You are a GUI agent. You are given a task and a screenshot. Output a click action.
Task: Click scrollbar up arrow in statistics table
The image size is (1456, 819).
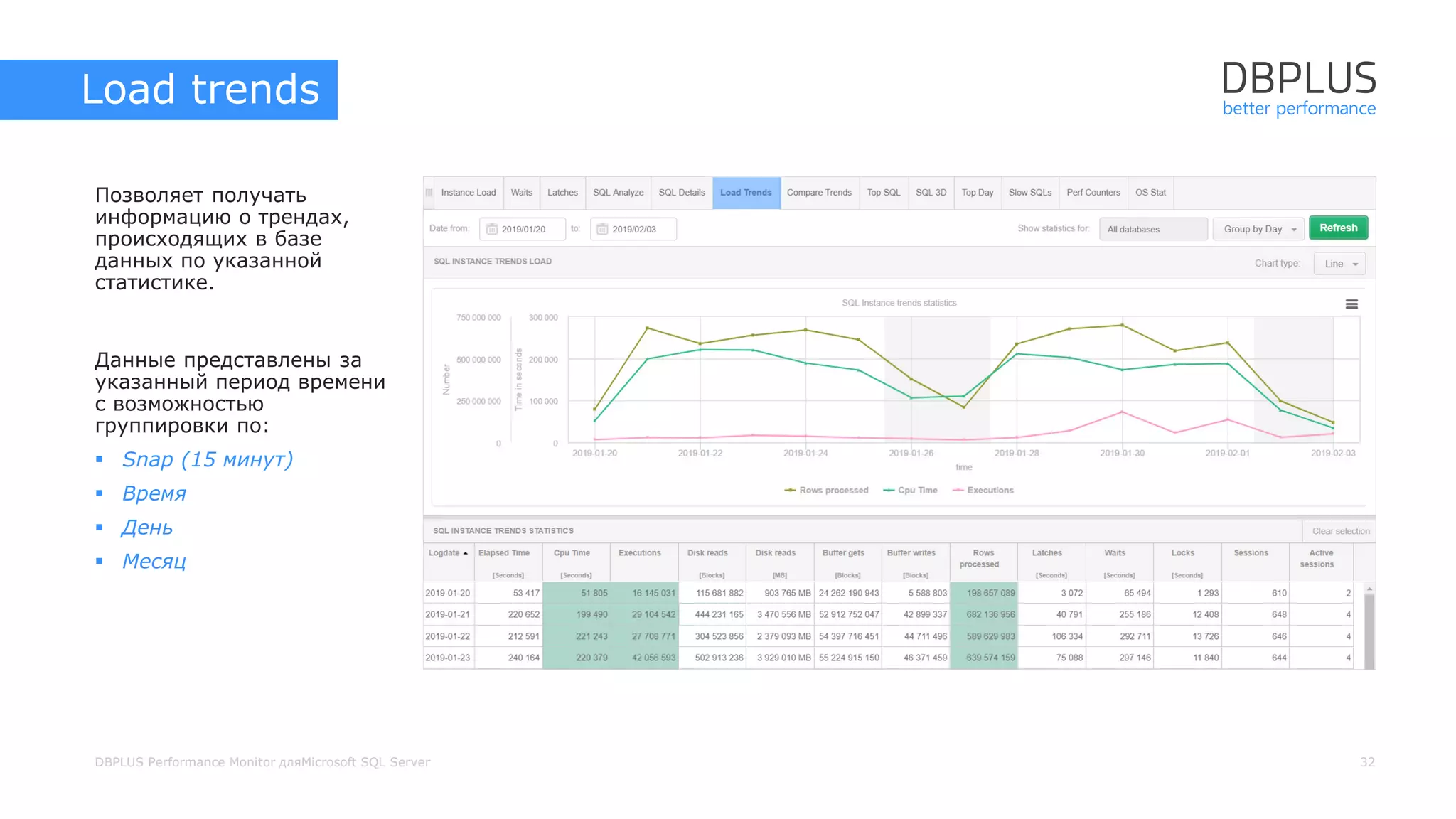click(1369, 589)
